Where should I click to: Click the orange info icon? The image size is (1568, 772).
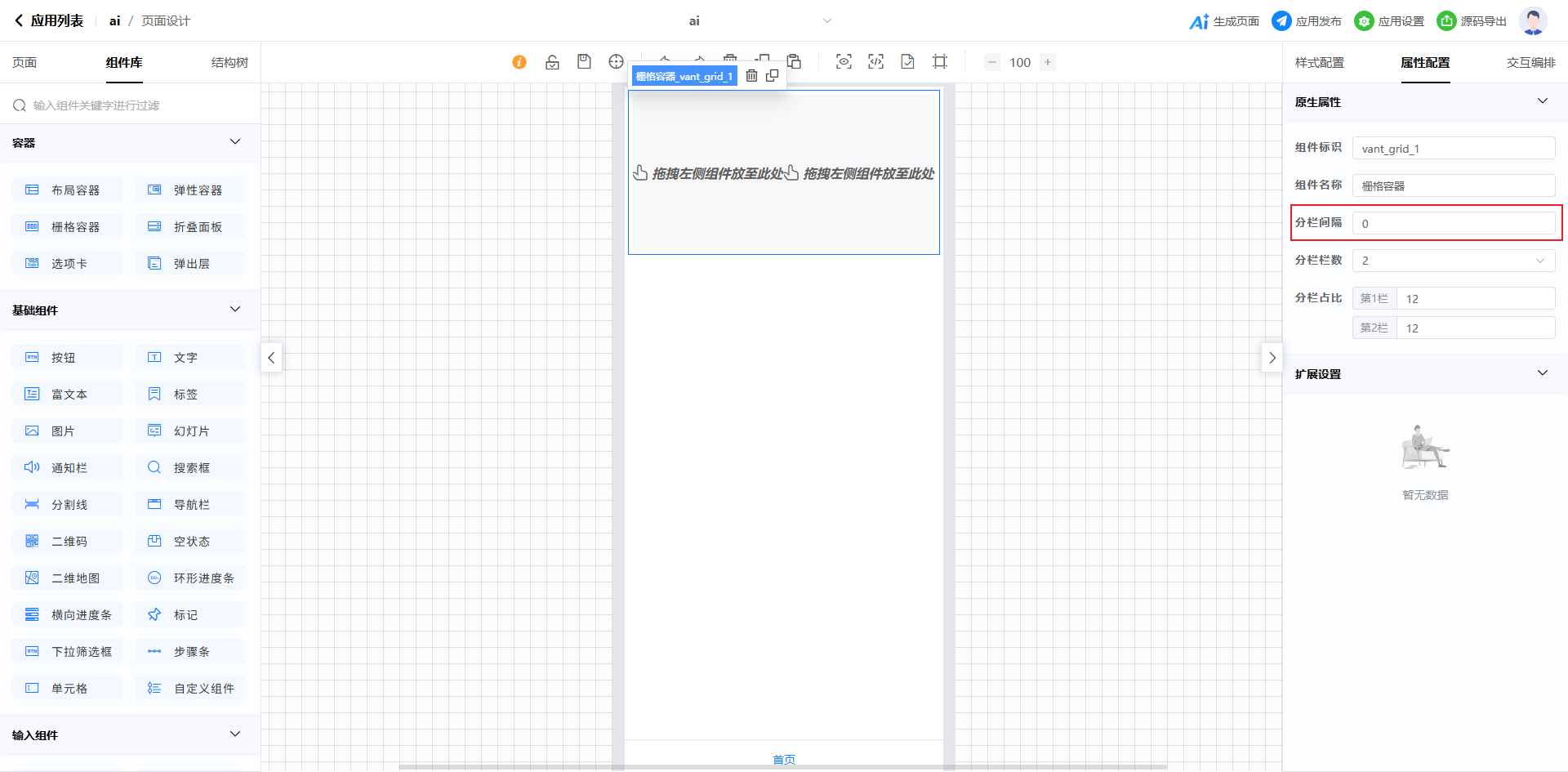click(519, 62)
